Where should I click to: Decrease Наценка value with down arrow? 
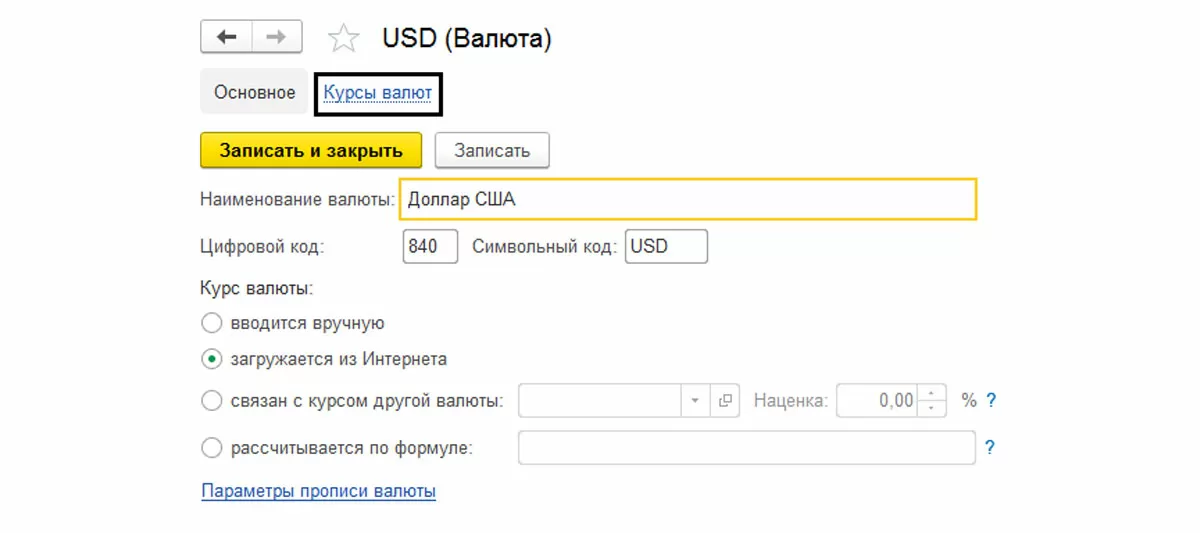tap(932, 408)
